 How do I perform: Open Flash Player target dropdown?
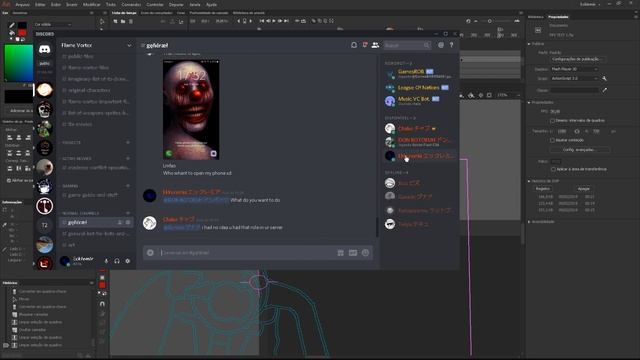pyautogui.click(x=574, y=69)
